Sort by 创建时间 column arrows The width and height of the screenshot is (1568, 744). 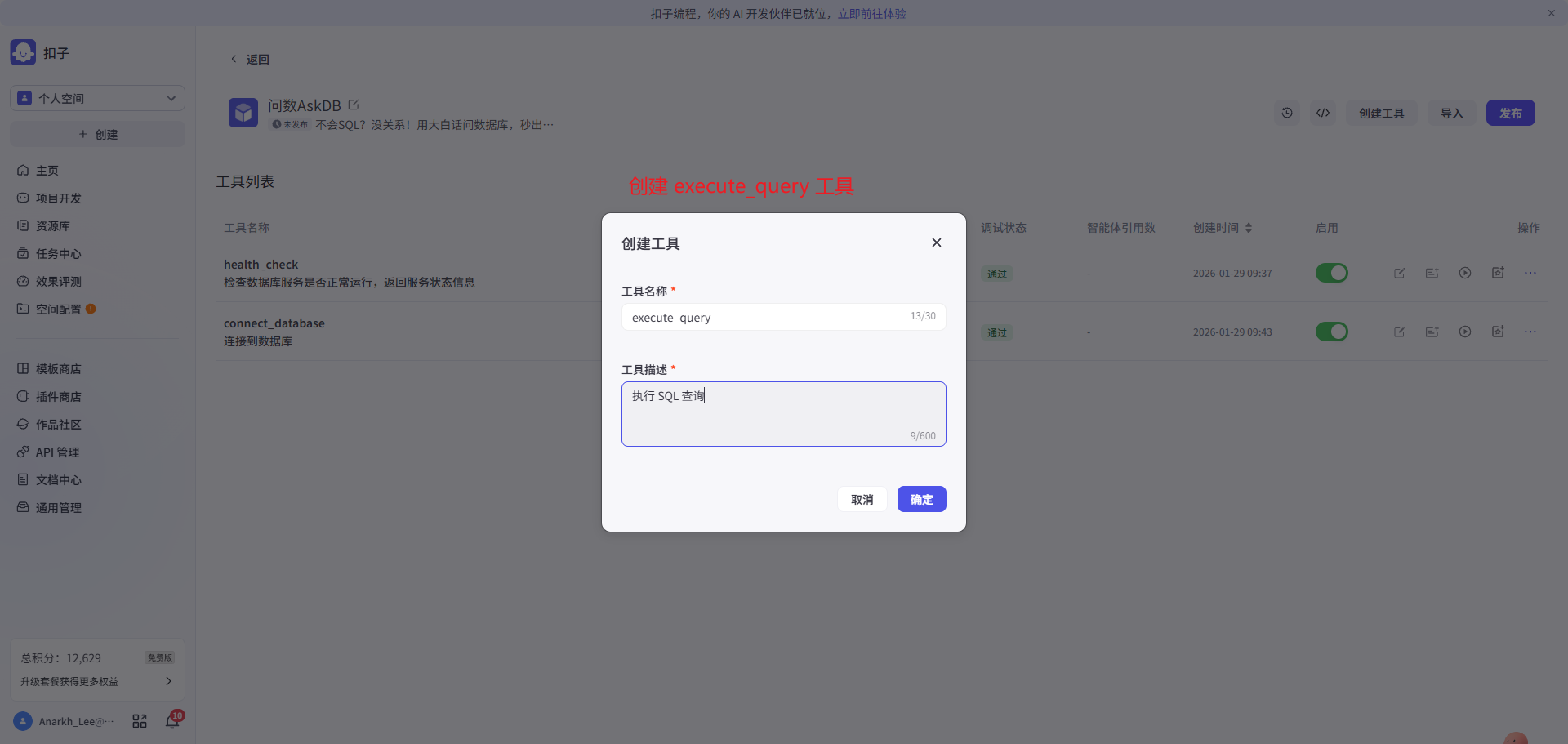pyautogui.click(x=1249, y=228)
